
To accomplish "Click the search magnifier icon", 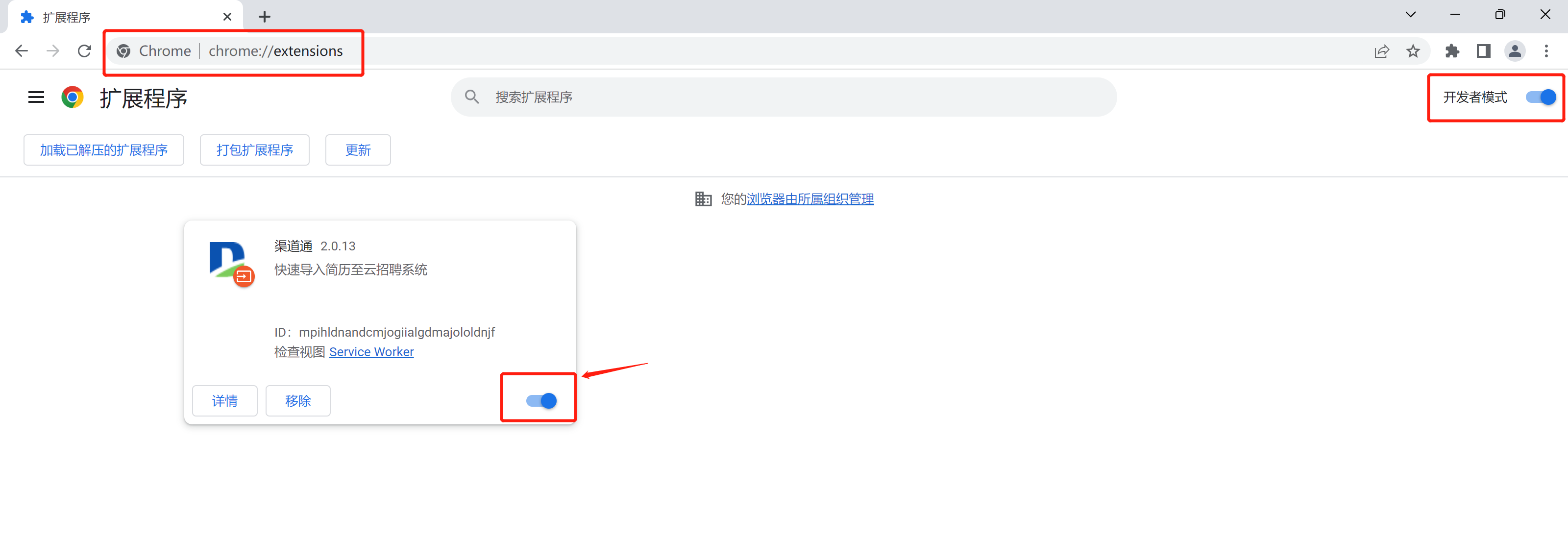I will [472, 97].
